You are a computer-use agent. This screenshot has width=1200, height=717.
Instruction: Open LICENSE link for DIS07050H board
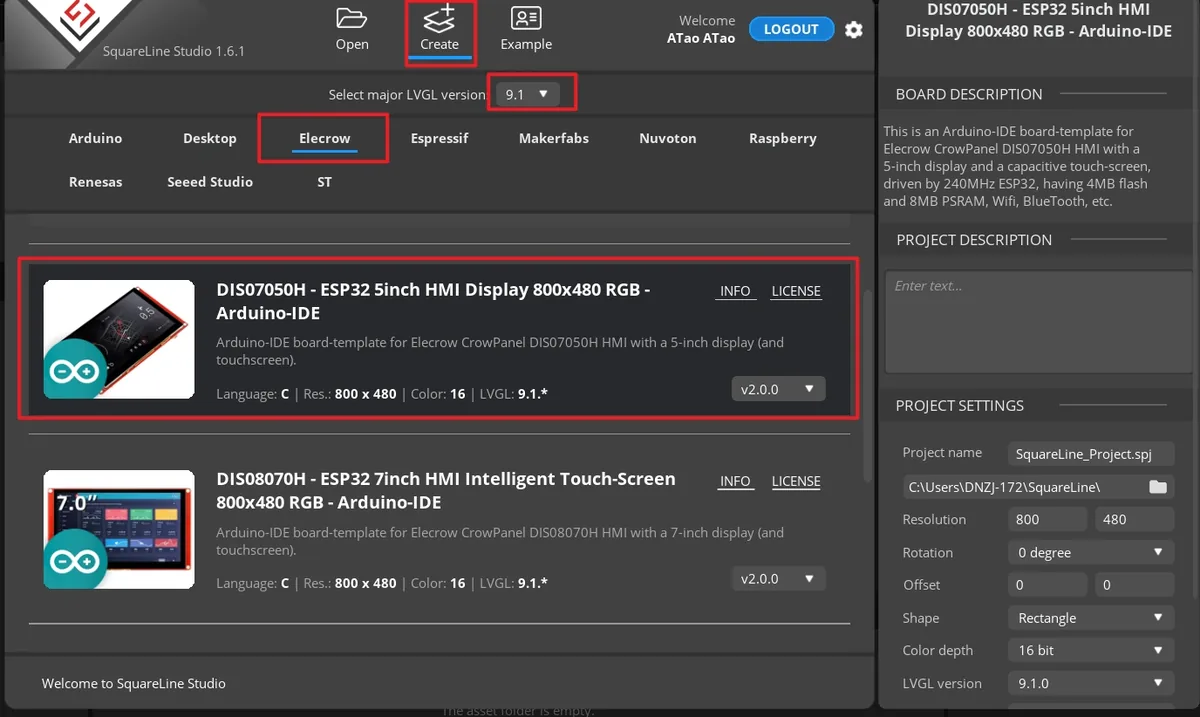796,291
